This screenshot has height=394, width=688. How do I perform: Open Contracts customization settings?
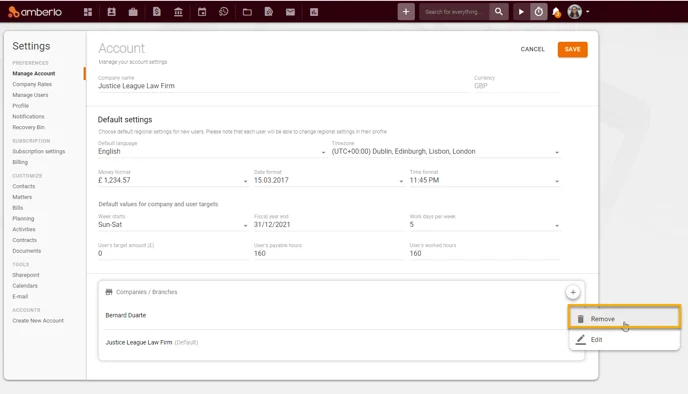point(25,240)
